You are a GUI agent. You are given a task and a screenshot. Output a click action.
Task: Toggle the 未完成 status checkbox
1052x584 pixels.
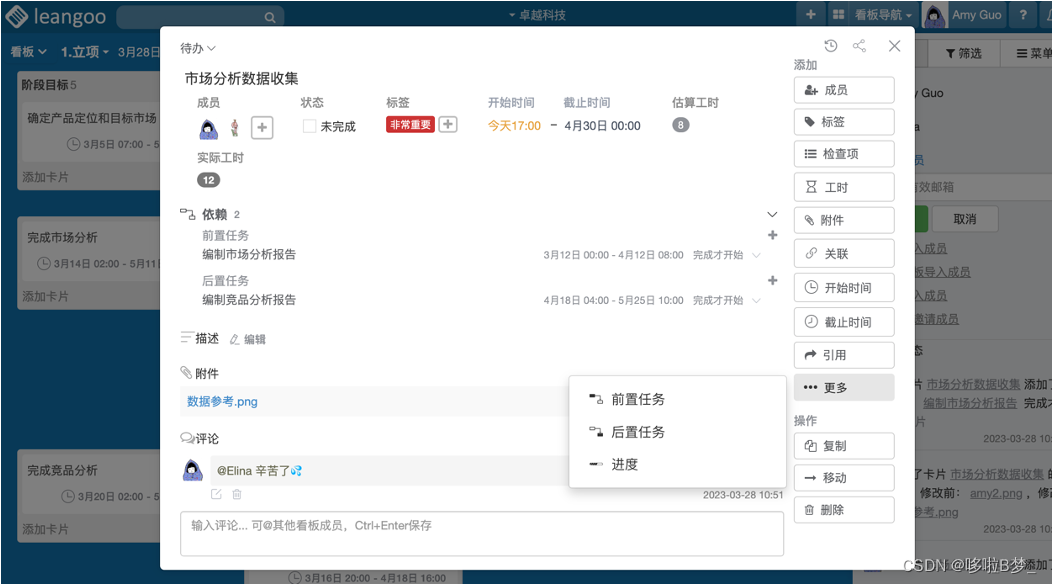point(309,126)
